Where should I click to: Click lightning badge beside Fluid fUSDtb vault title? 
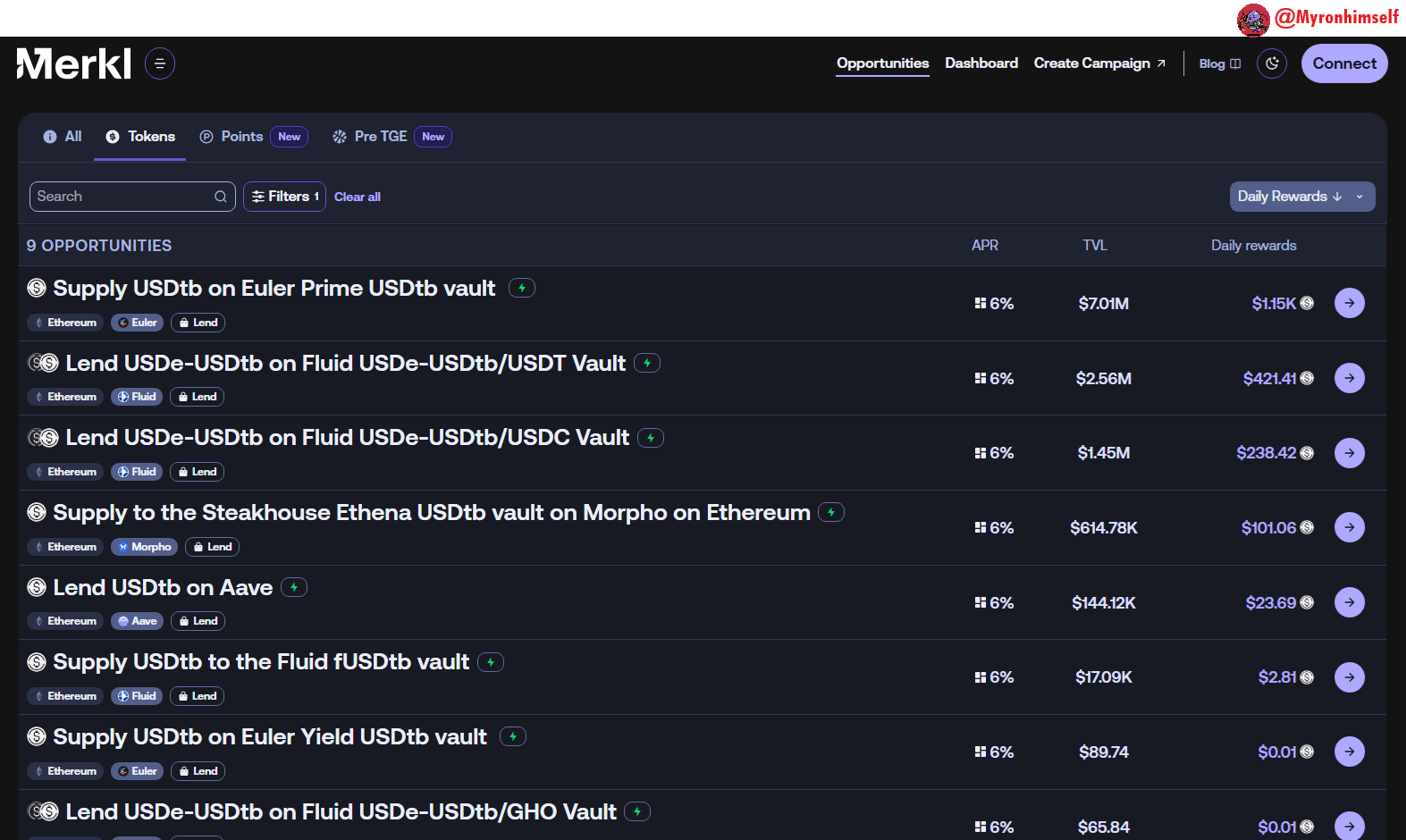(x=491, y=662)
